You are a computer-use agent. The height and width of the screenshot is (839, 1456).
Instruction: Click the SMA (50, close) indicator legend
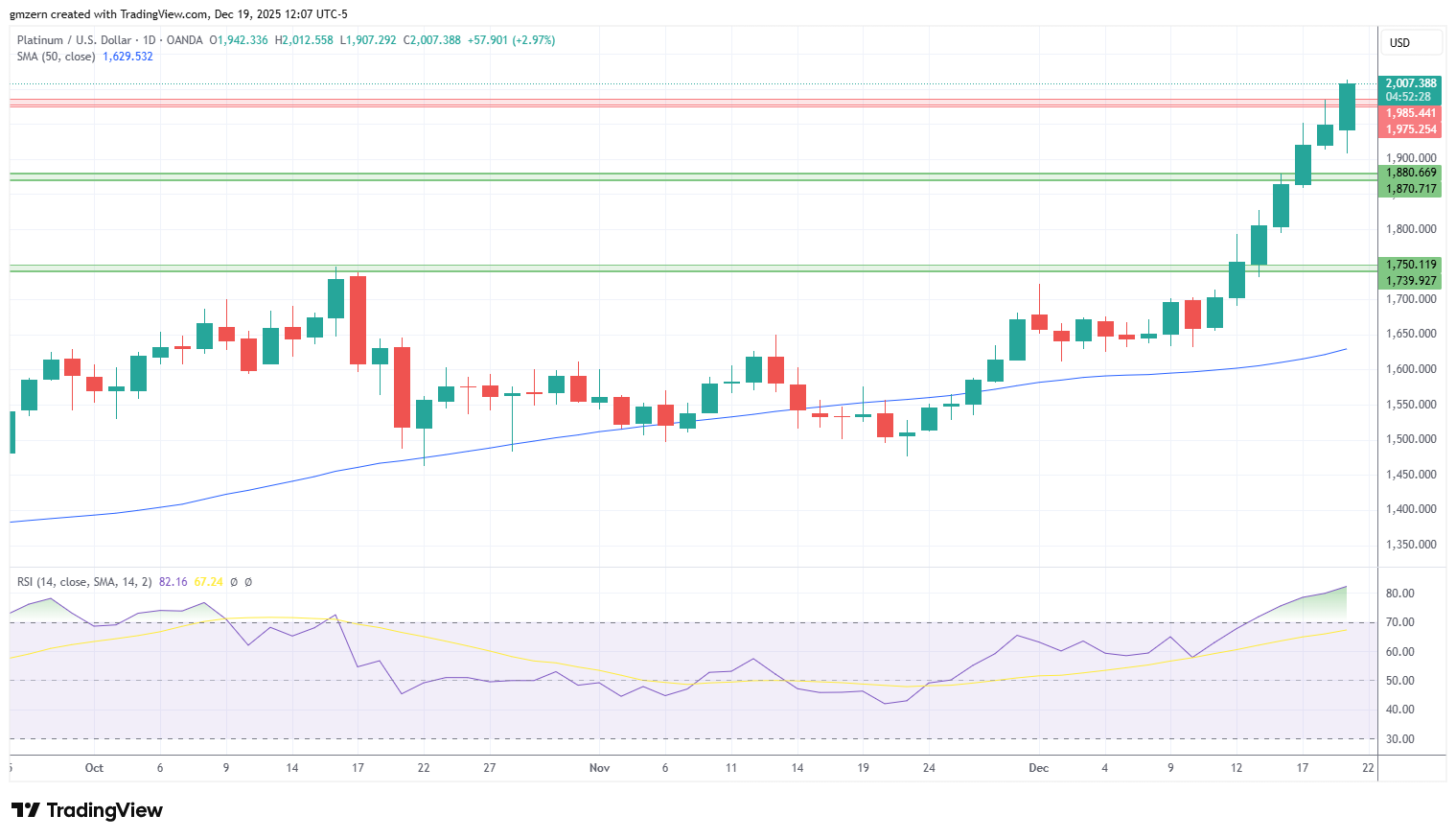pos(56,57)
